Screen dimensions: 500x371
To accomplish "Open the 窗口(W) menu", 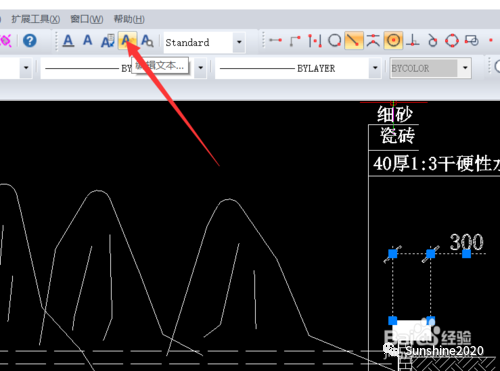I will 87,19.
